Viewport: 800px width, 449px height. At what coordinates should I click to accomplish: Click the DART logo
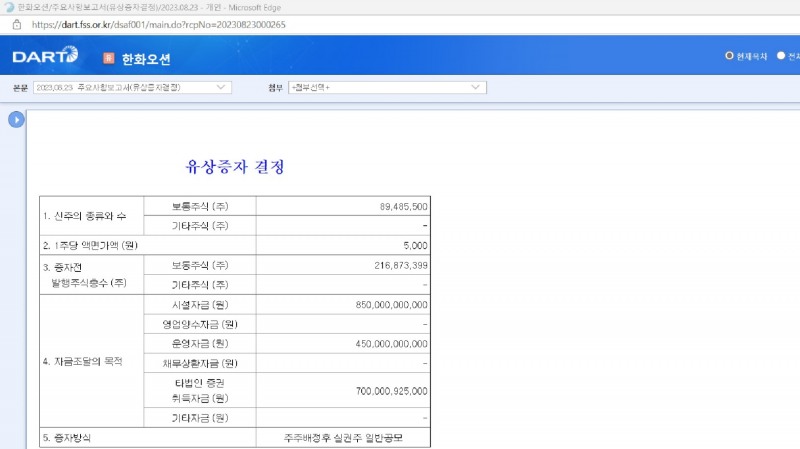pyautogui.click(x=45, y=55)
